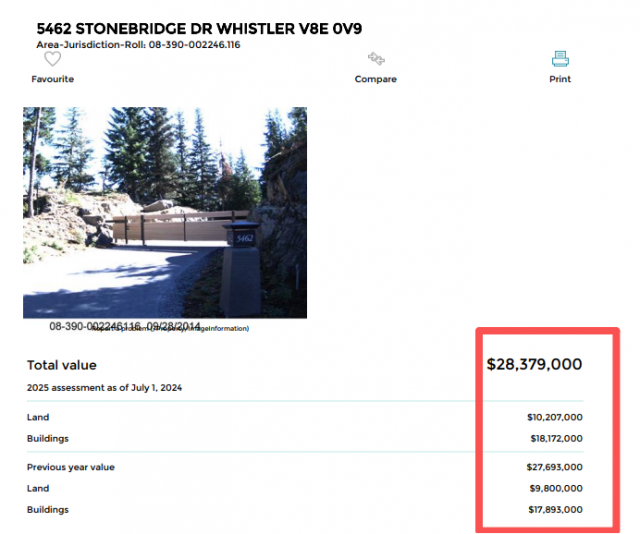Click the $18,172,000 buildings value
Image resolution: width=640 pixels, height=534 pixels.
coord(555,439)
